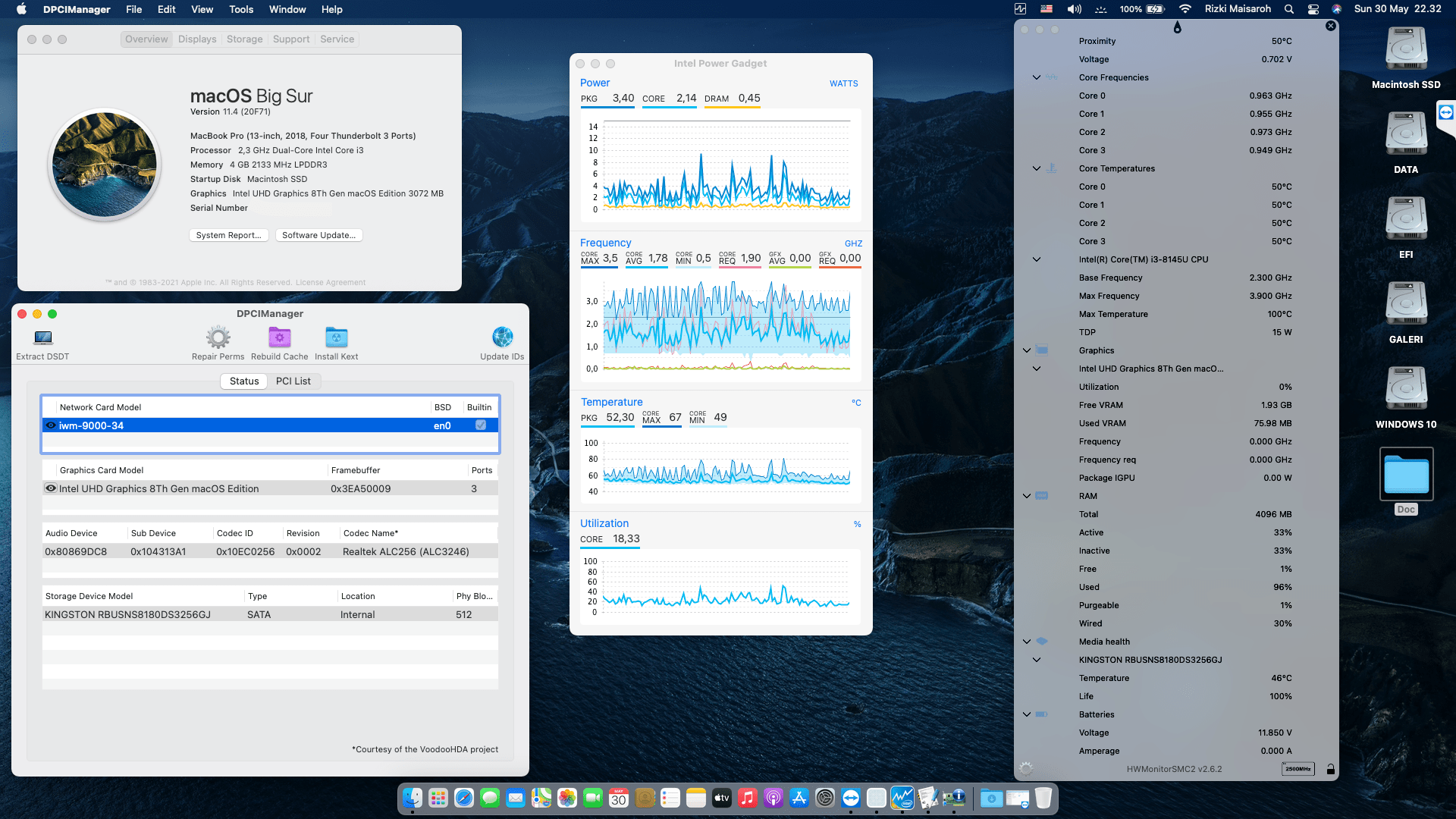1456x819 pixels.
Task: Click the drop icon atop HWMonitor window
Action: (1178, 27)
